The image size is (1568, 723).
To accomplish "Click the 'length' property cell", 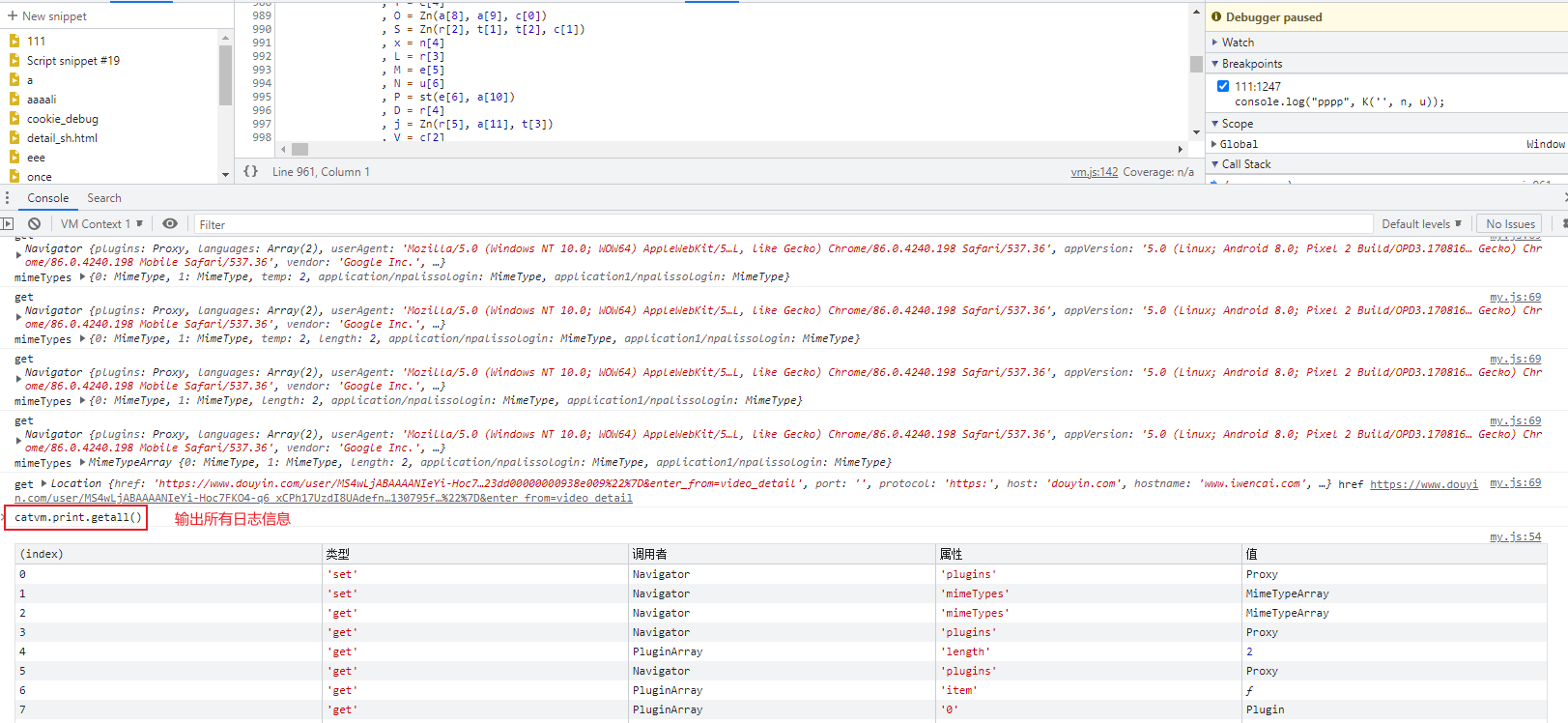I will click(1088, 651).
